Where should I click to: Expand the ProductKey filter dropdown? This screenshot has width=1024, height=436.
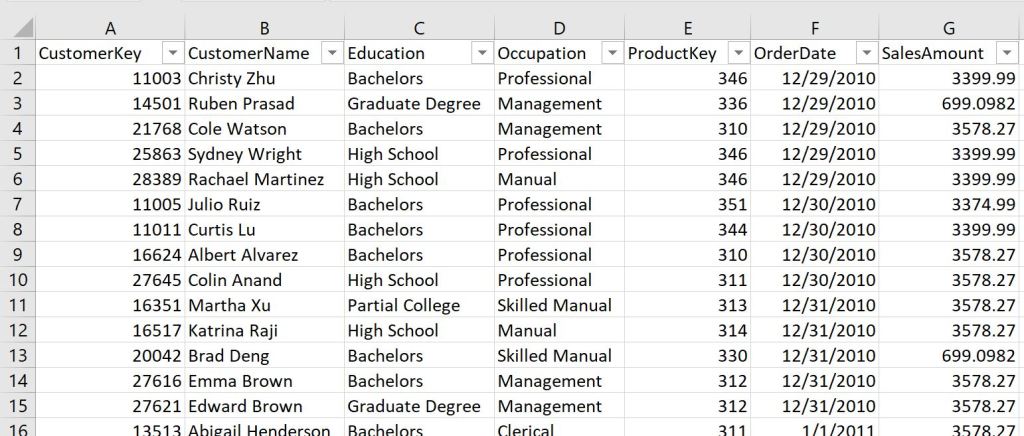(737, 53)
